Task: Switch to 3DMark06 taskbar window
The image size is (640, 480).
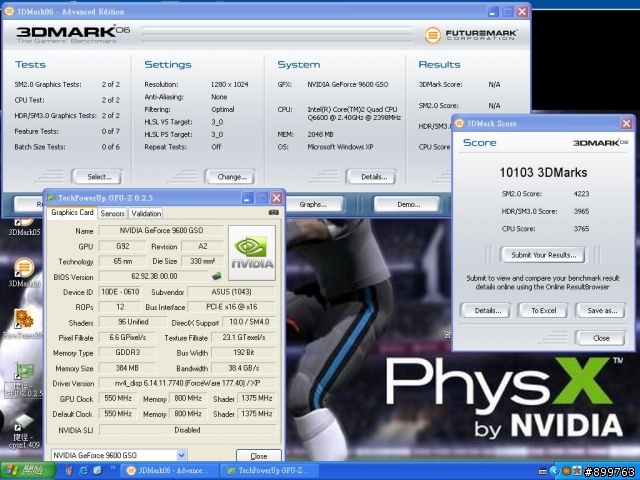Action: point(169,471)
